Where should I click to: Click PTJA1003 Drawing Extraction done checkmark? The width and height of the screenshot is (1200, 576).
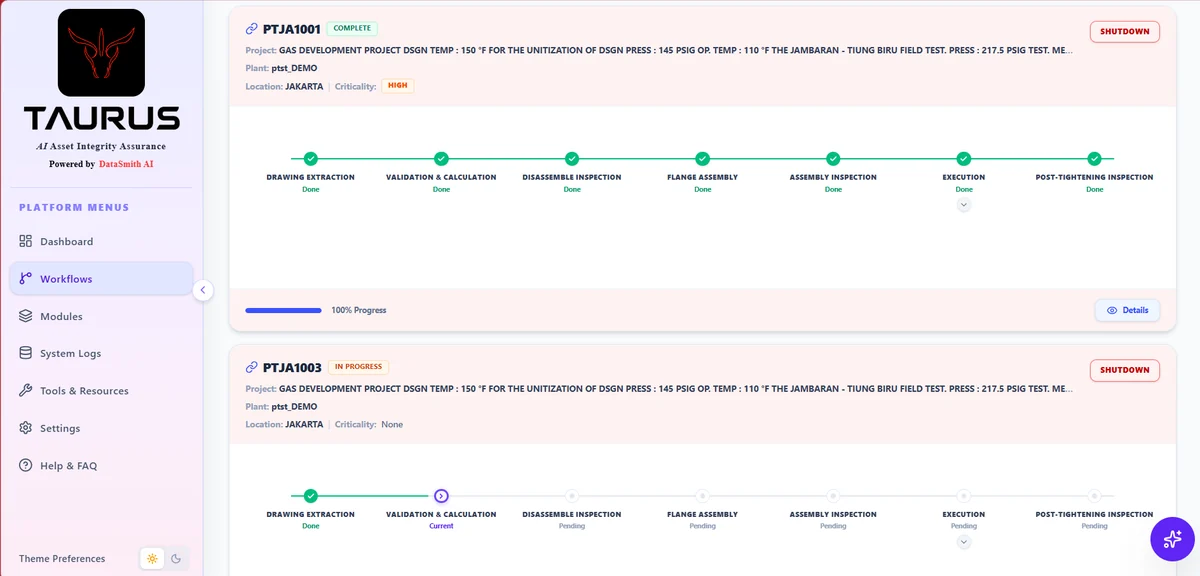point(311,496)
